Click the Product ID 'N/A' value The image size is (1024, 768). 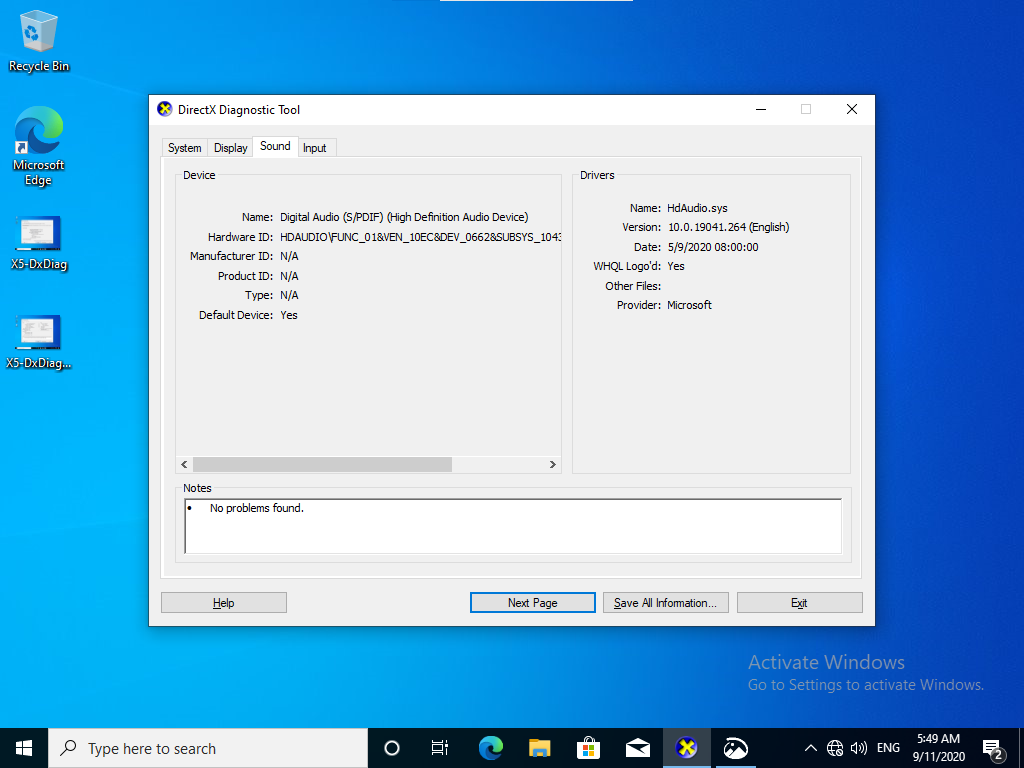pos(289,276)
